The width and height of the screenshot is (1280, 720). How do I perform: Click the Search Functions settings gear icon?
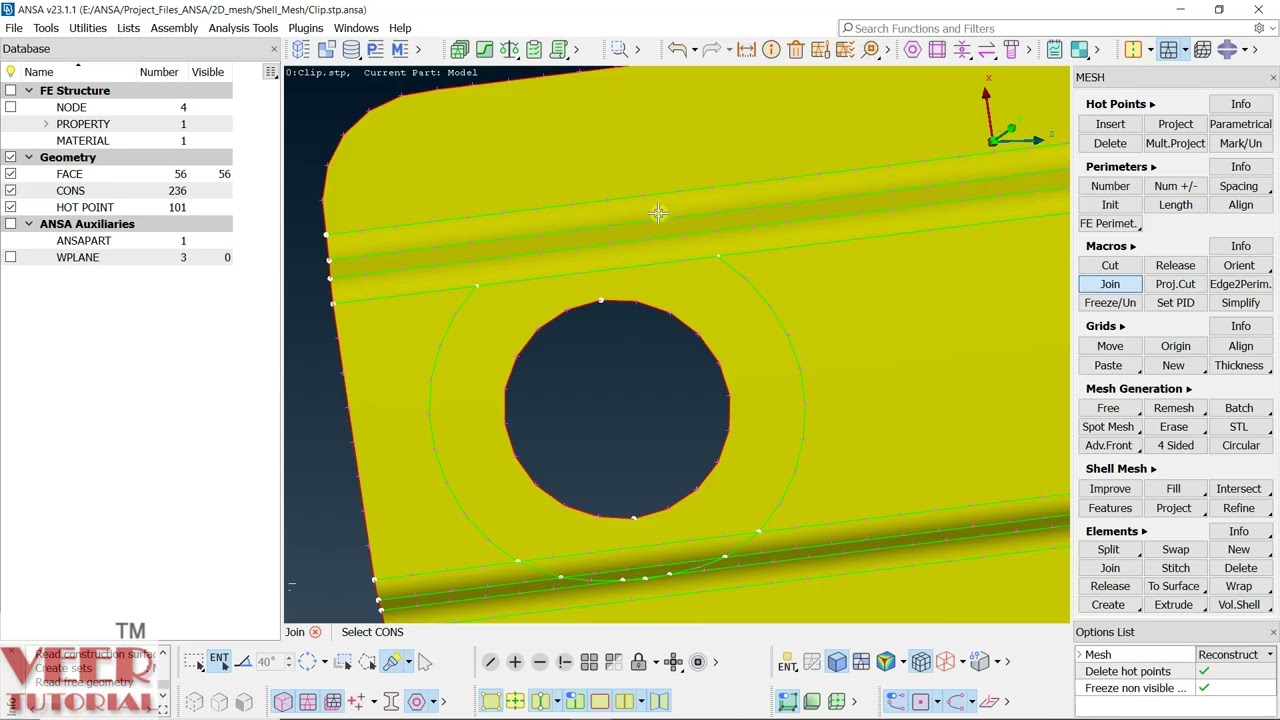(x=1259, y=28)
